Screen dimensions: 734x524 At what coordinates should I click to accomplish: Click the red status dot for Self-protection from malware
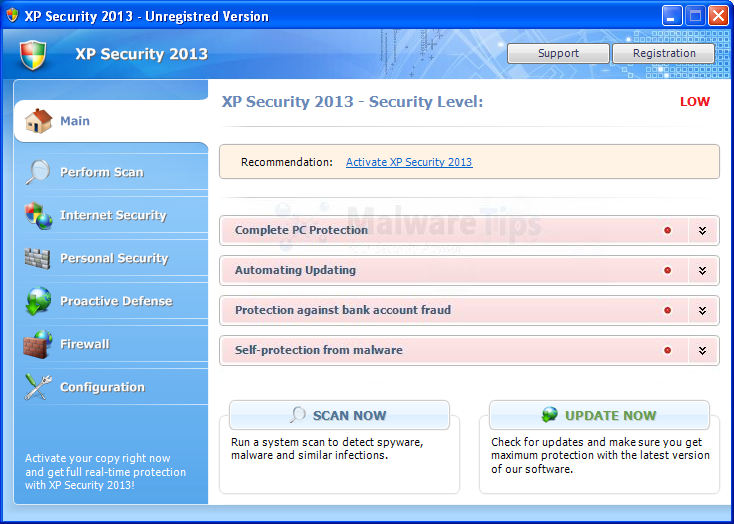pos(668,350)
